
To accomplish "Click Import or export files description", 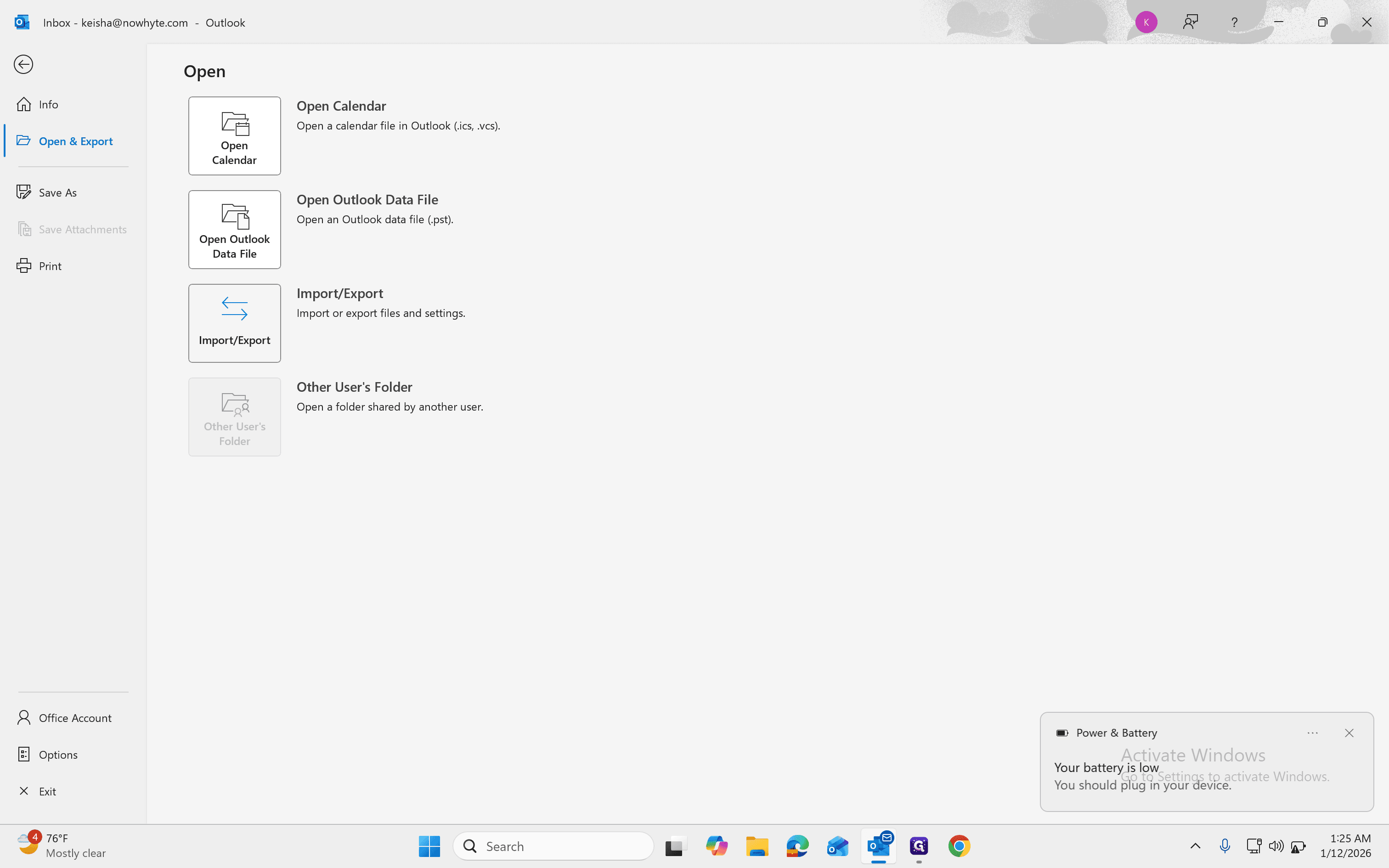I will pos(380,313).
